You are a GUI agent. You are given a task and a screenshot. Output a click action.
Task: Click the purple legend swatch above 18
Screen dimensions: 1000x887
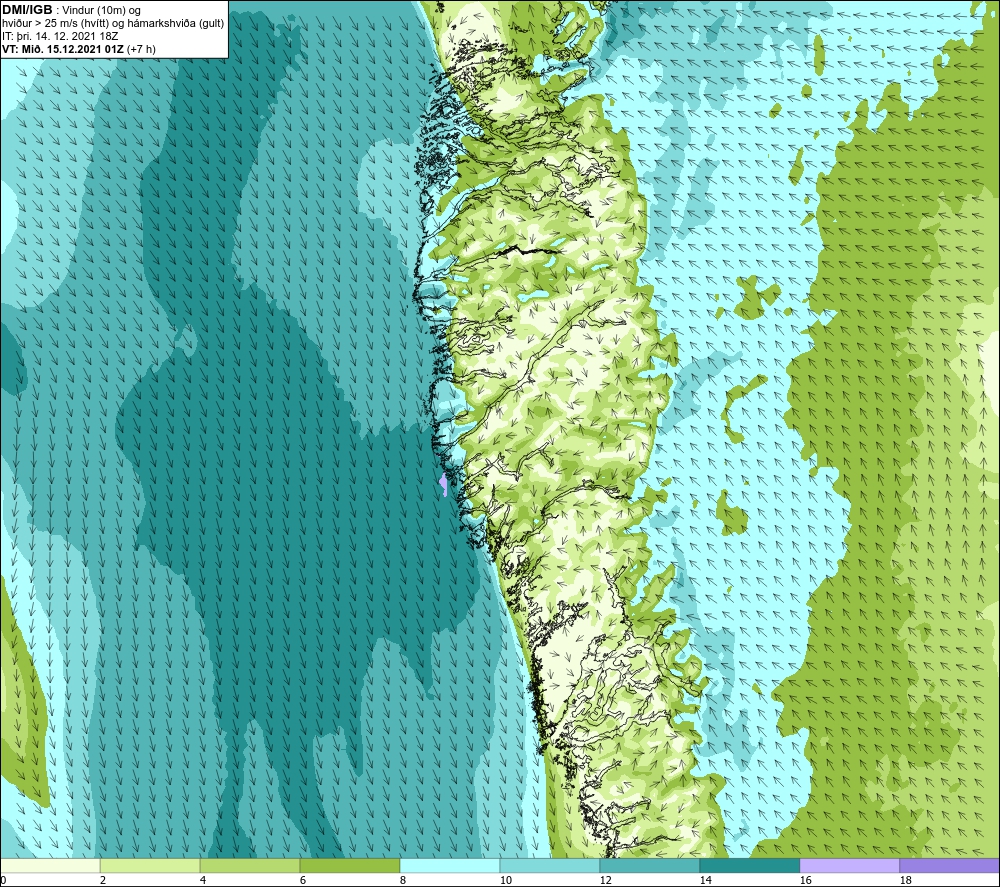pos(949,865)
